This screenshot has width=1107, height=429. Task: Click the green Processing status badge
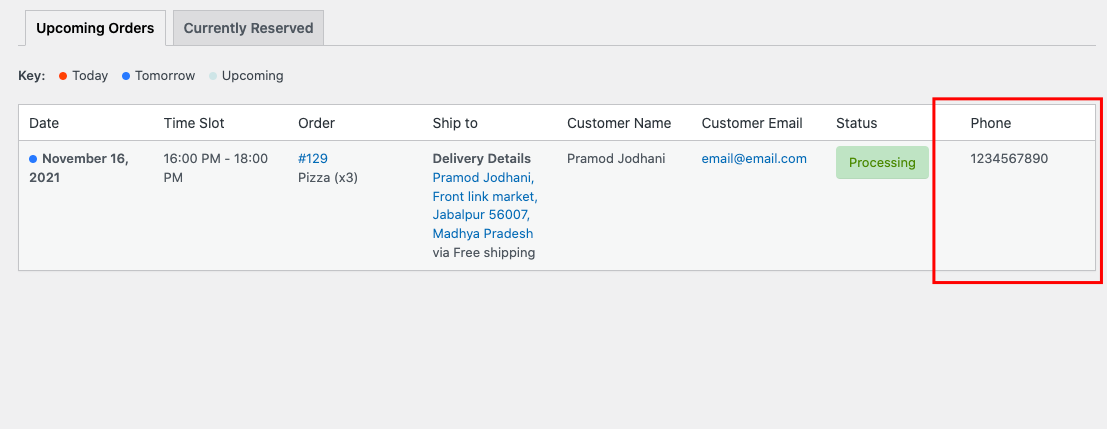click(x=882, y=162)
